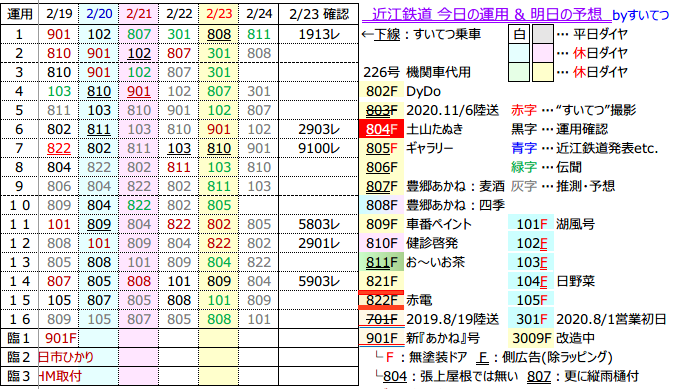Viewport: 676px width, 389px height.
Task: Click the 3009F 改造中 cell
Action: click(x=532, y=338)
